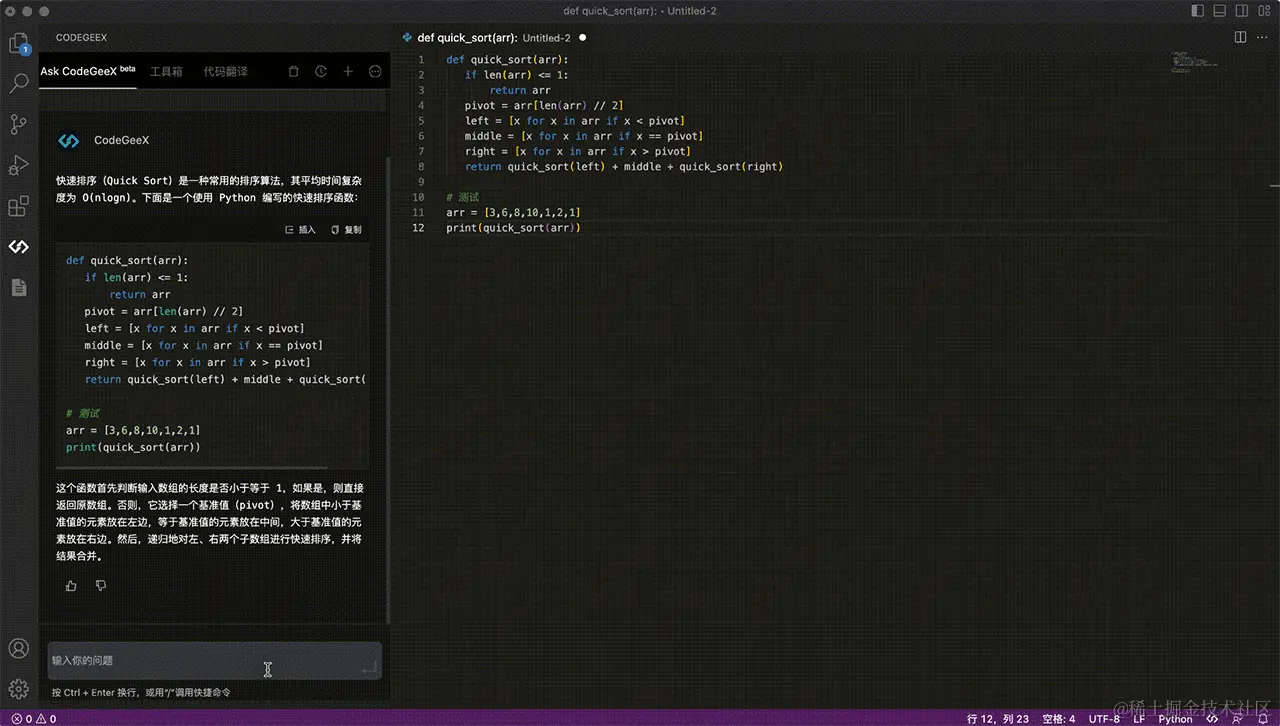The width and height of the screenshot is (1280, 726).
Task: Click 插入 to insert the code
Action: click(x=300, y=230)
